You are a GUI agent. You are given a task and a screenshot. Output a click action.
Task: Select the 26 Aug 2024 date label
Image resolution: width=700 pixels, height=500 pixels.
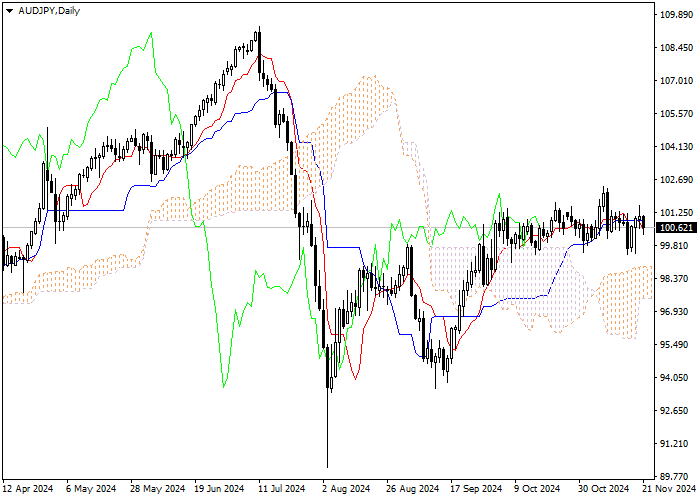[x=412, y=489]
